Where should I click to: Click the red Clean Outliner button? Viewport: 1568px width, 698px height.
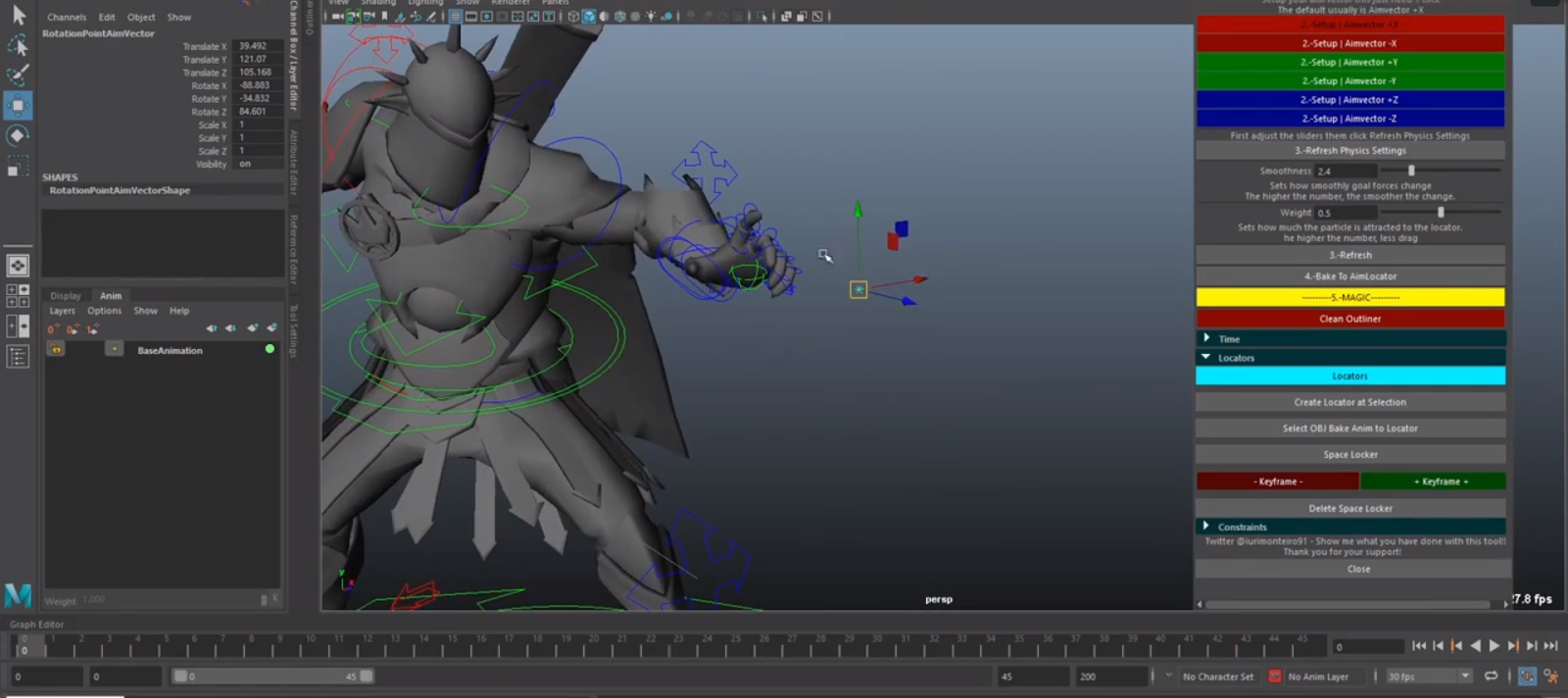click(x=1349, y=319)
